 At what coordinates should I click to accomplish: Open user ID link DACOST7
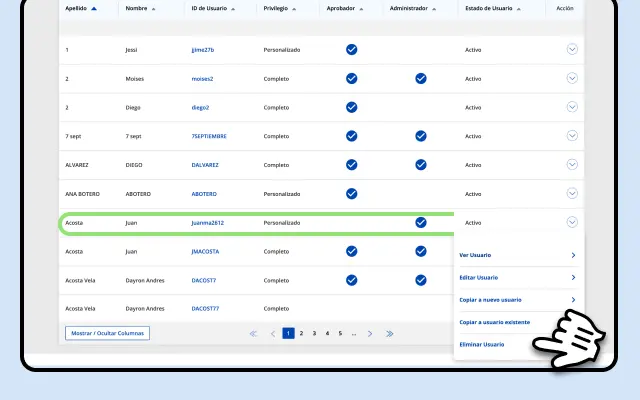click(x=204, y=280)
